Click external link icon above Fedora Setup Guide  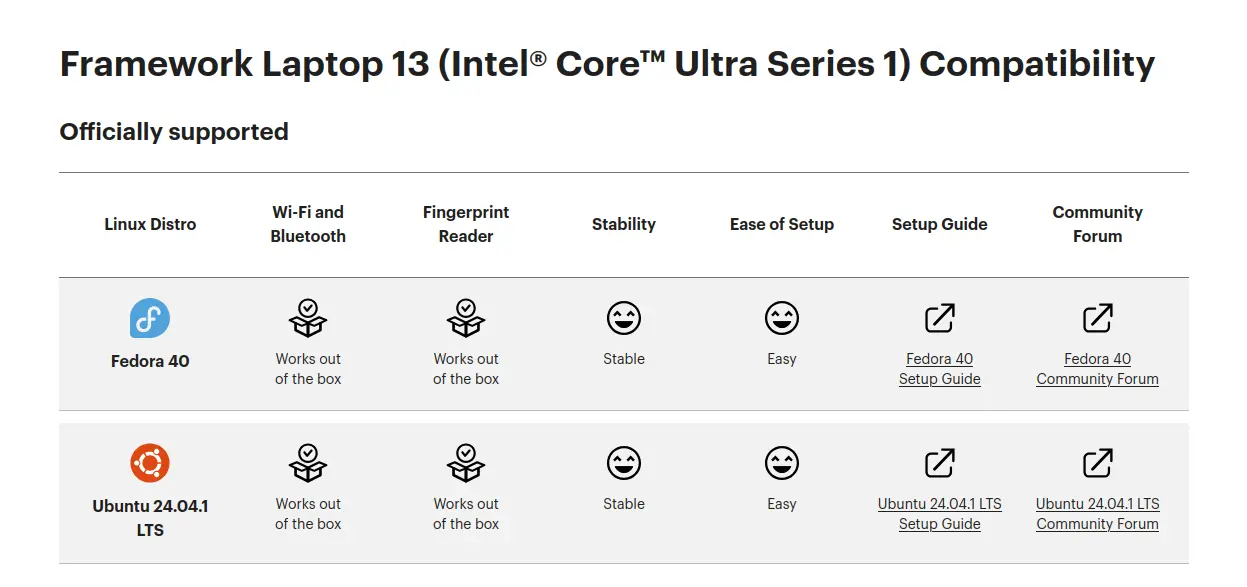point(939,319)
